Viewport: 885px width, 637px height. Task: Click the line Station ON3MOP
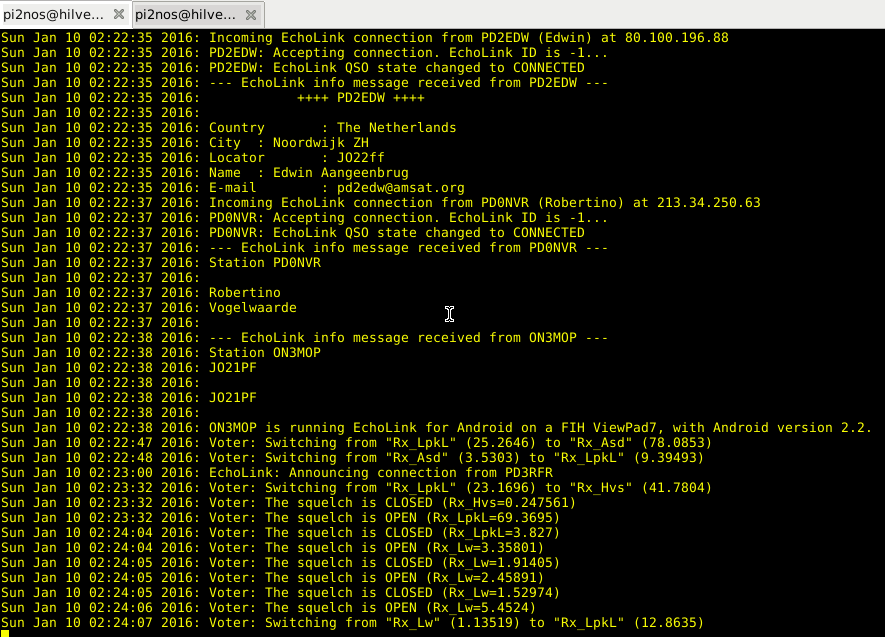[x=265, y=353]
